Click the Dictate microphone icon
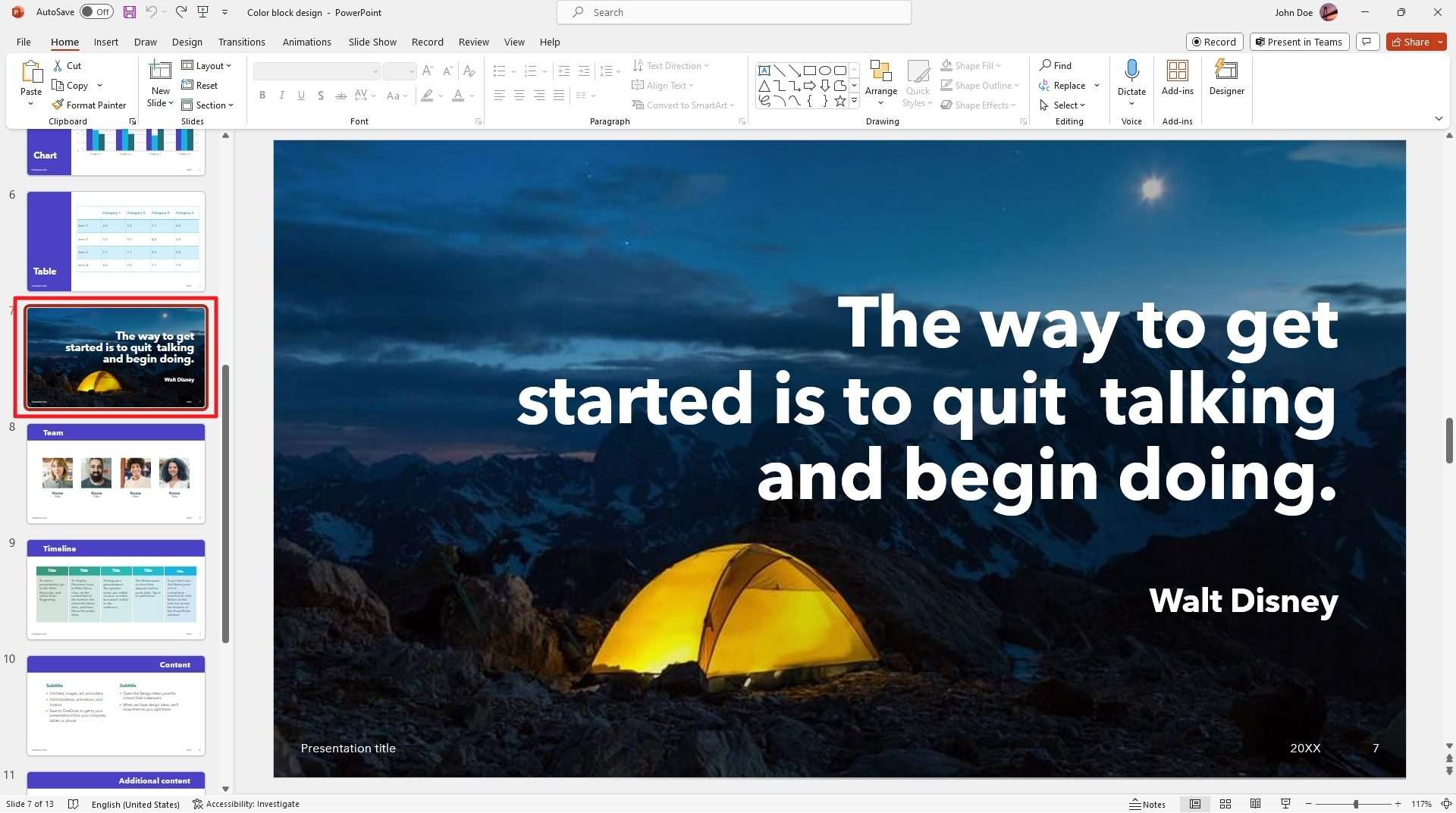The image size is (1456, 813). pos(1131,71)
